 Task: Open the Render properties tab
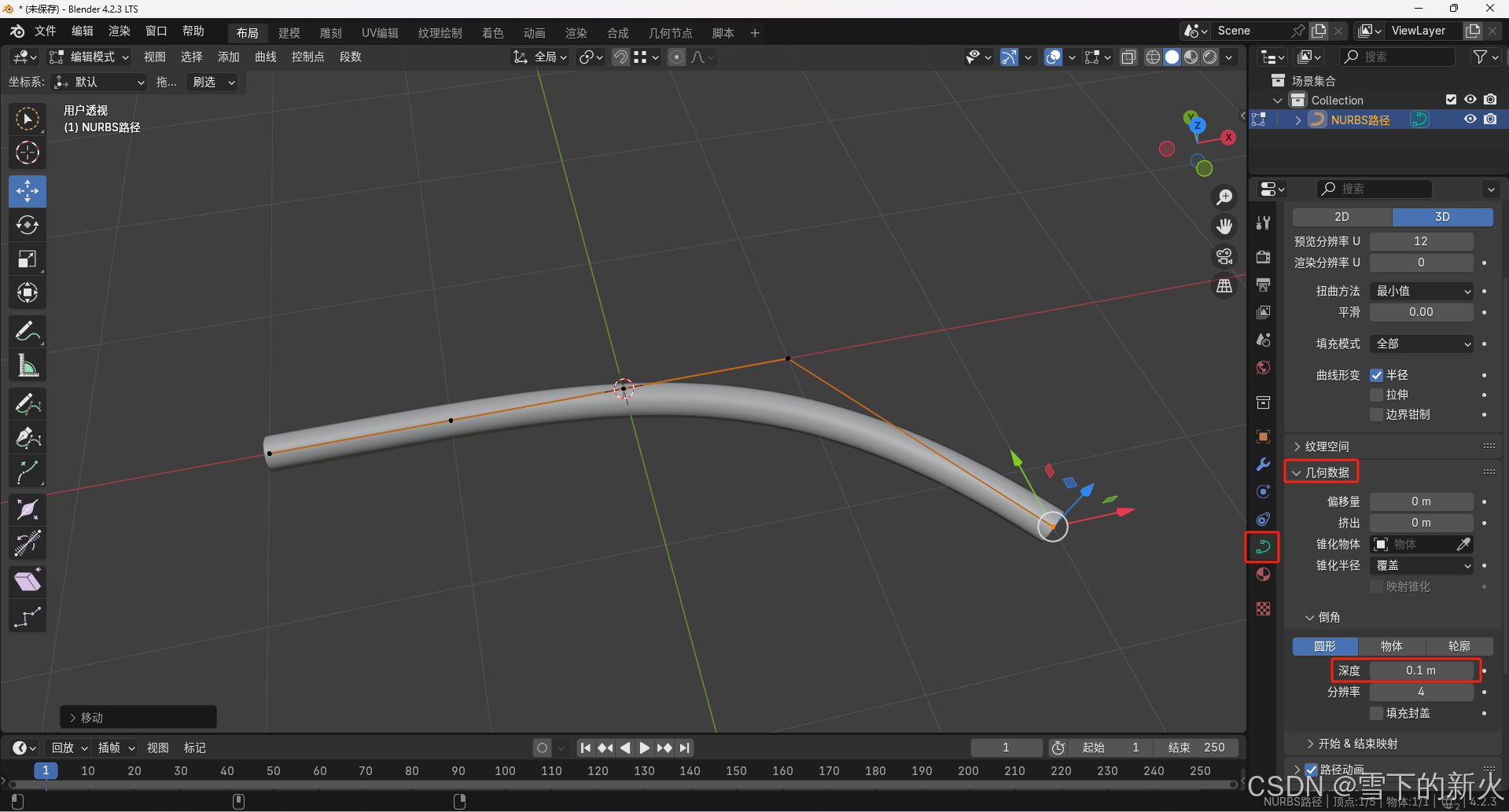(x=1263, y=256)
